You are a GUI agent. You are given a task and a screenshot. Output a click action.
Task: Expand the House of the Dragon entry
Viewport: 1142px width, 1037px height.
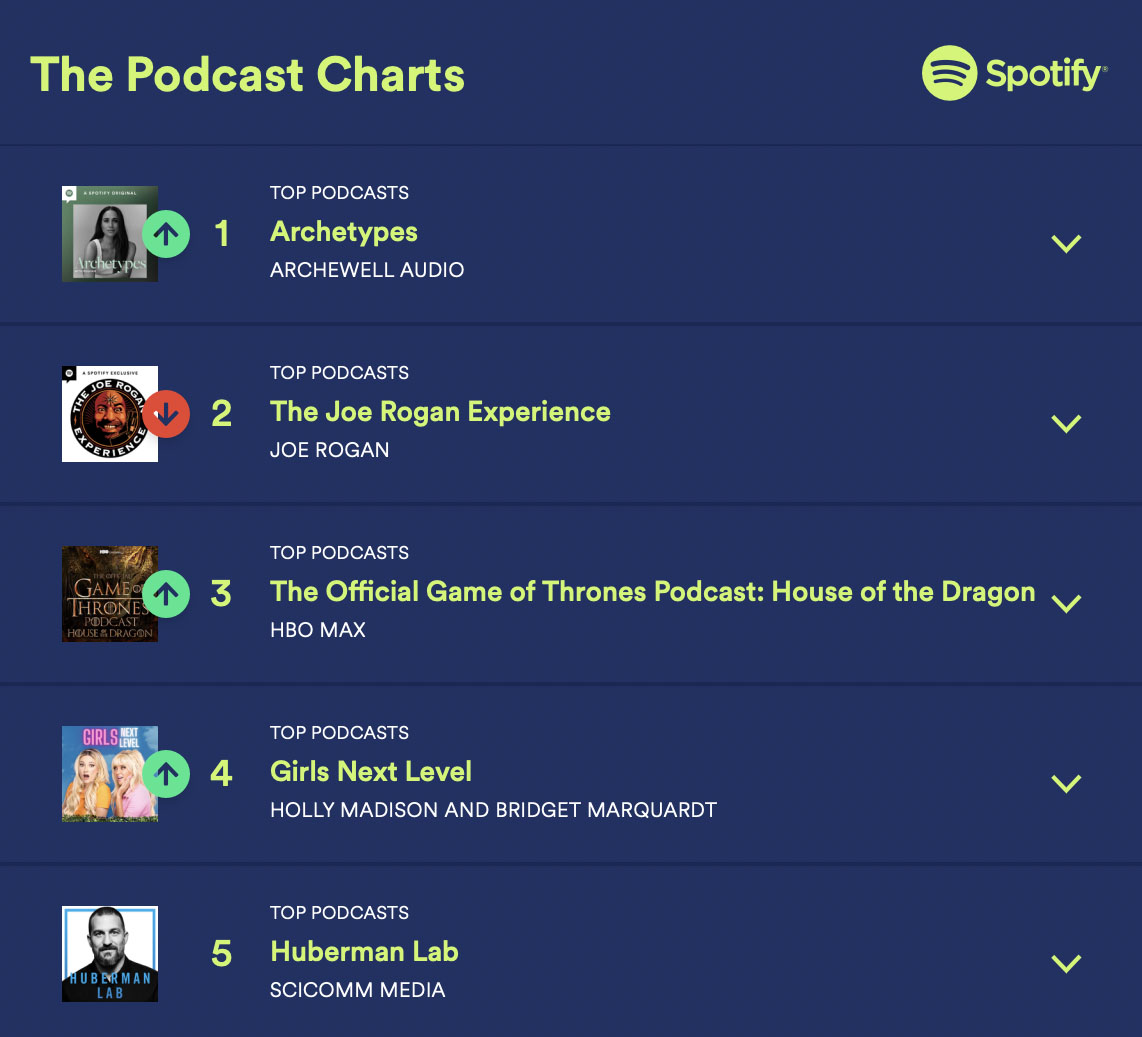1067,603
